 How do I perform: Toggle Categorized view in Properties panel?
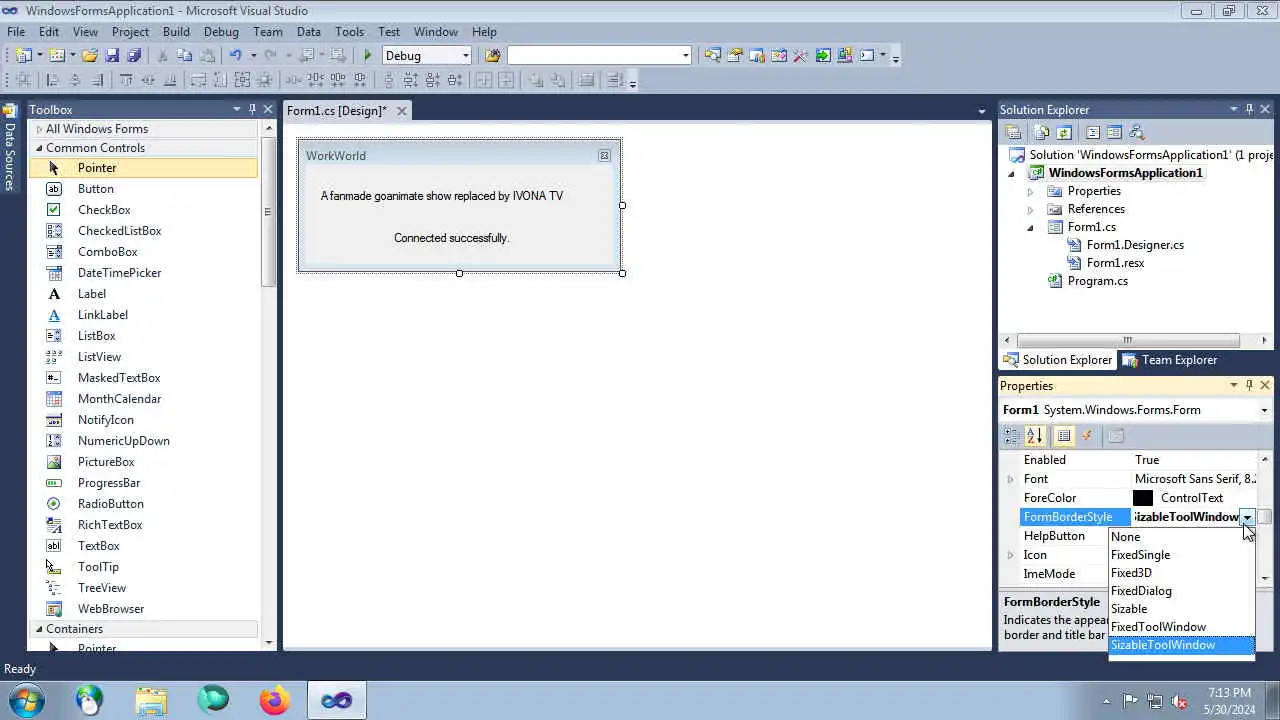[x=1012, y=436]
